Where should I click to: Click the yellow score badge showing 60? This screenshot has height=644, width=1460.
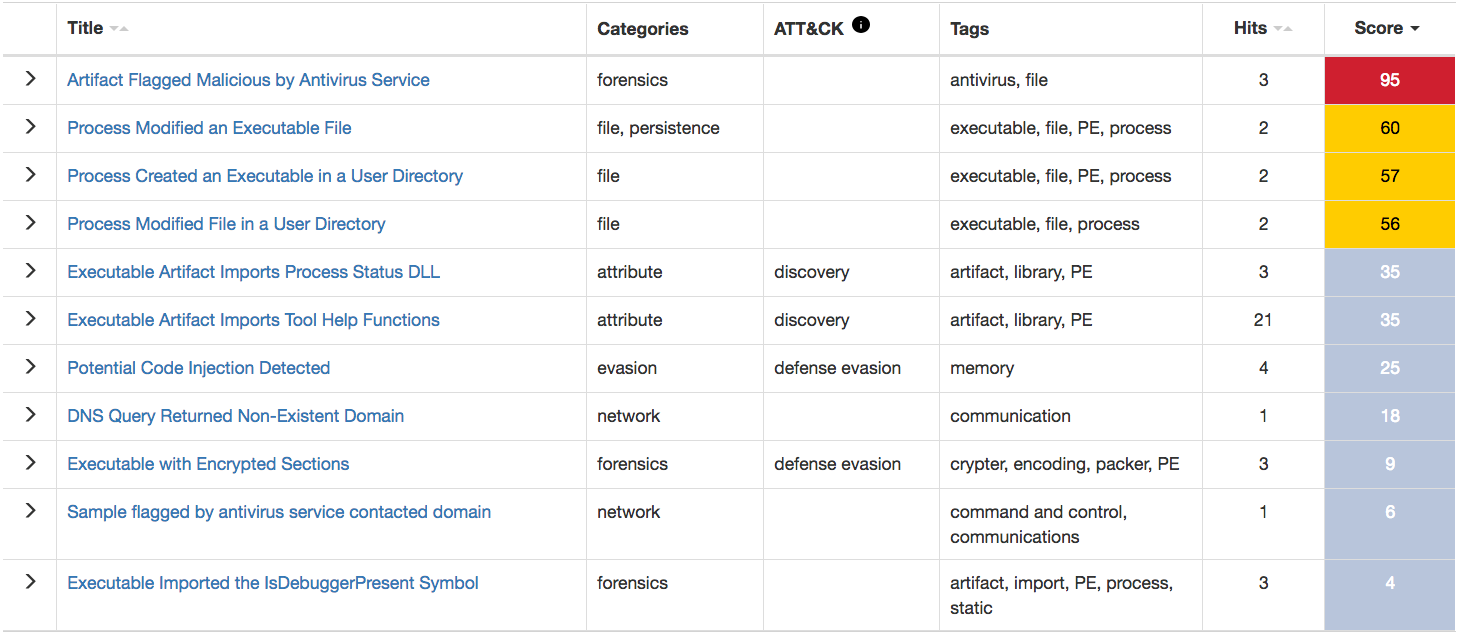point(1389,127)
